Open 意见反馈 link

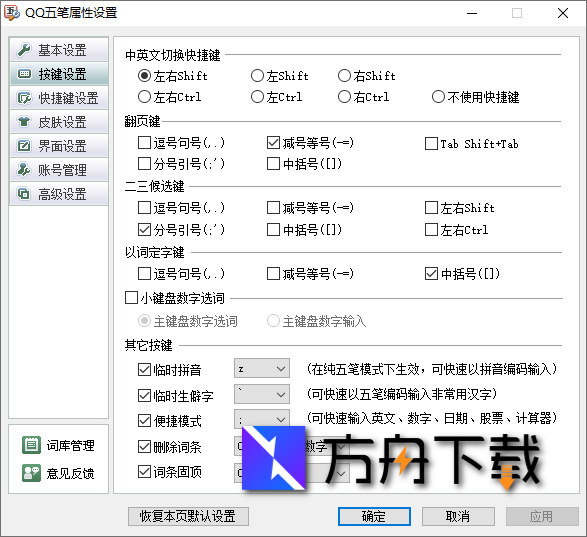click(x=70, y=473)
